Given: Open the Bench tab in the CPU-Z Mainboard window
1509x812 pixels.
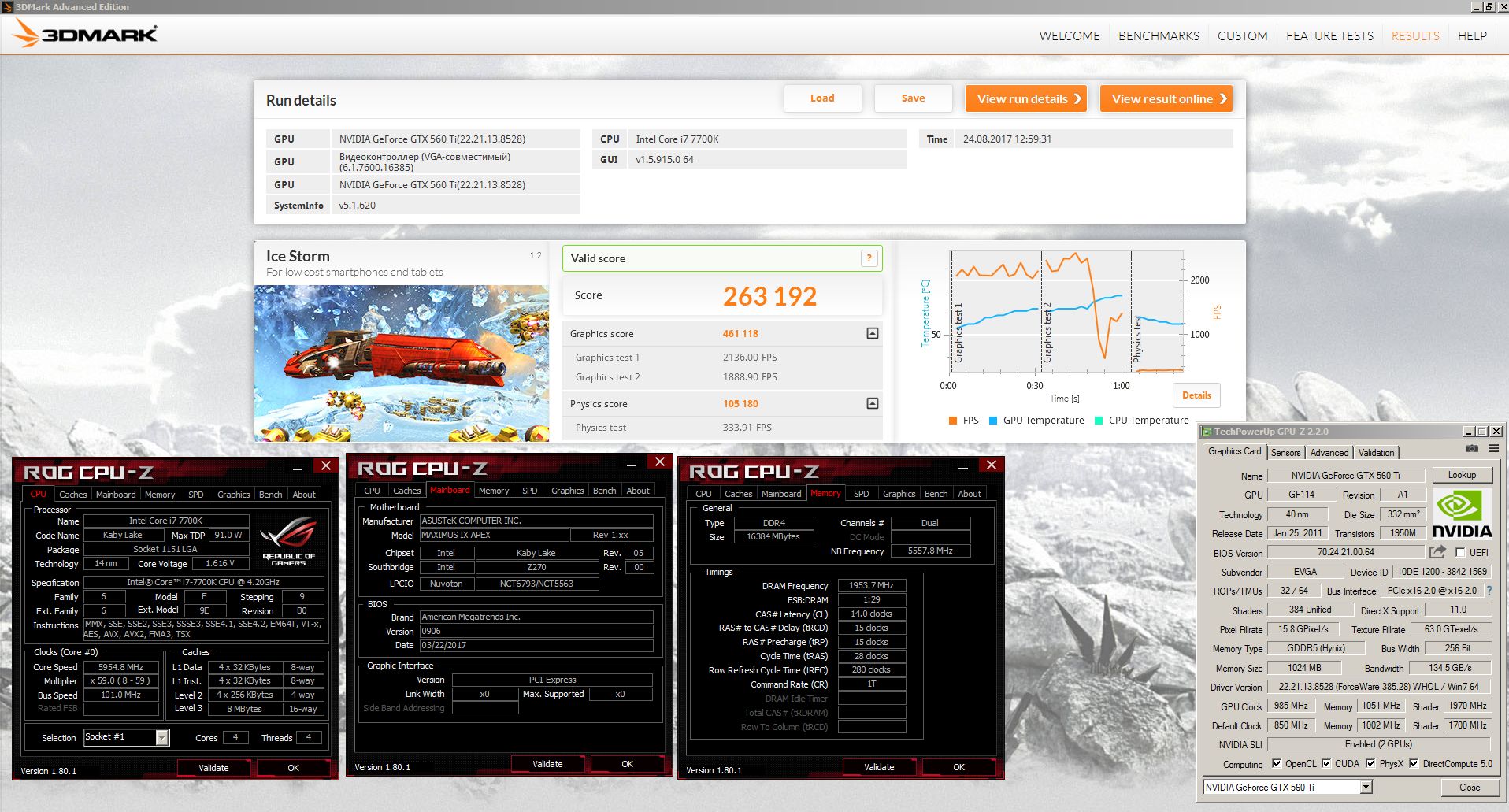Looking at the screenshot, I should pyautogui.click(x=605, y=491).
